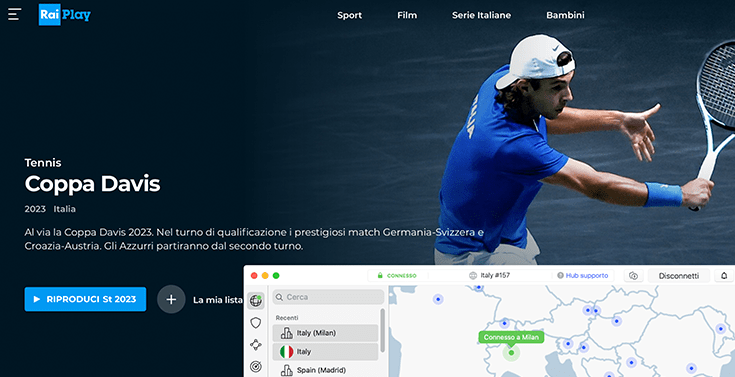Select Italy (Milan) from recent servers

[x=325, y=333]
